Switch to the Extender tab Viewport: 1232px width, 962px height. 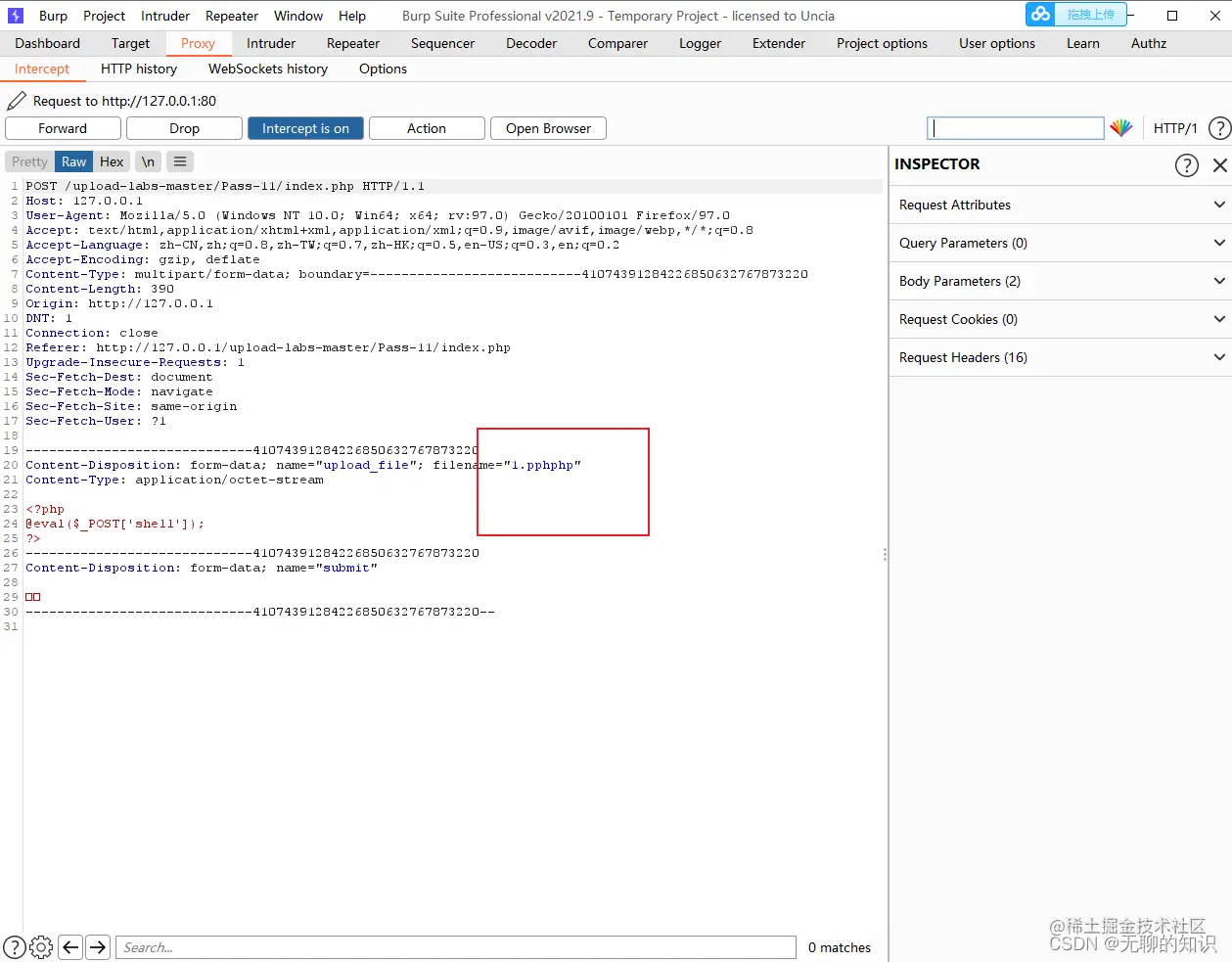coord(779,43)
